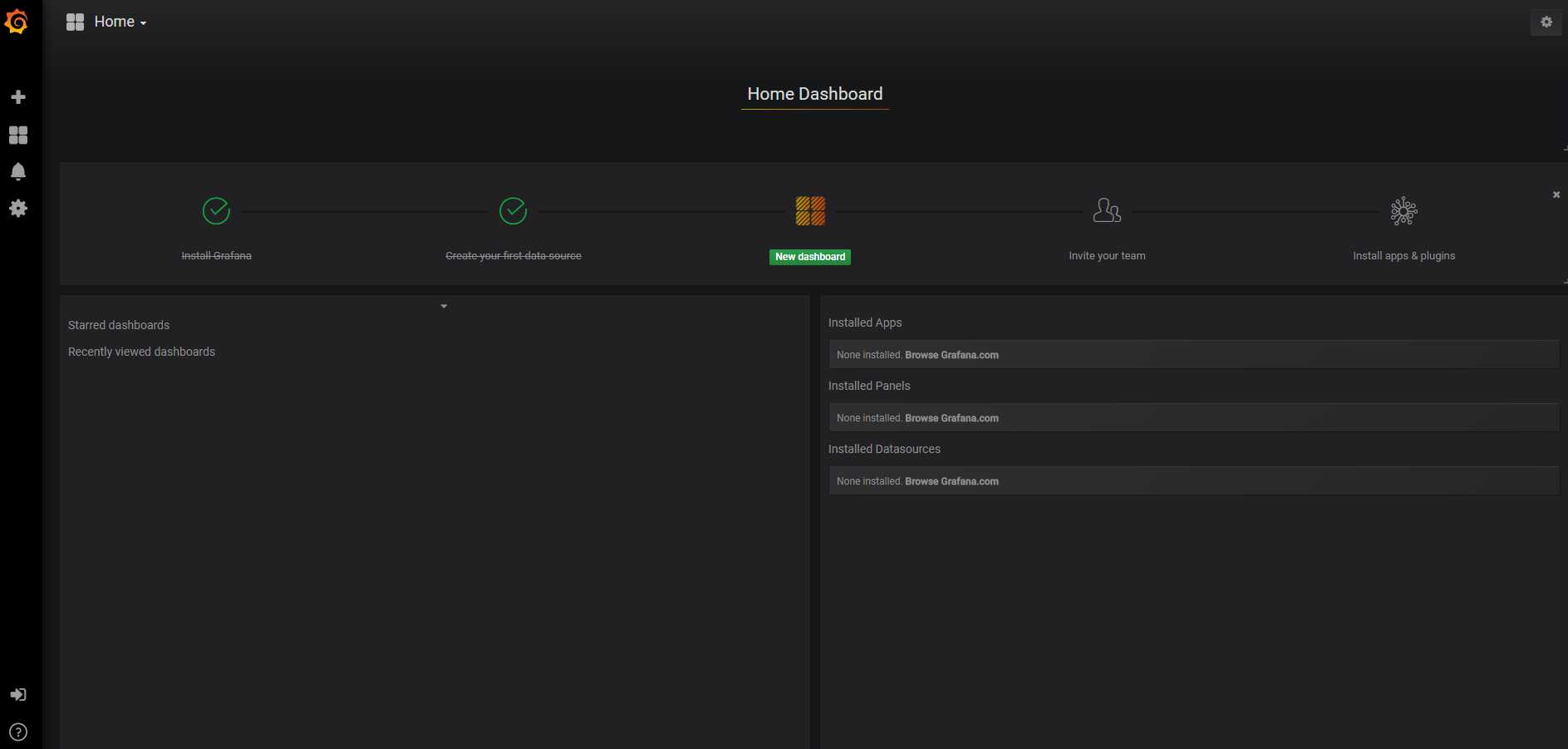Click the data source checkmark step icon
Viewport: 1568px width, 749px height.
click(513, 211)
